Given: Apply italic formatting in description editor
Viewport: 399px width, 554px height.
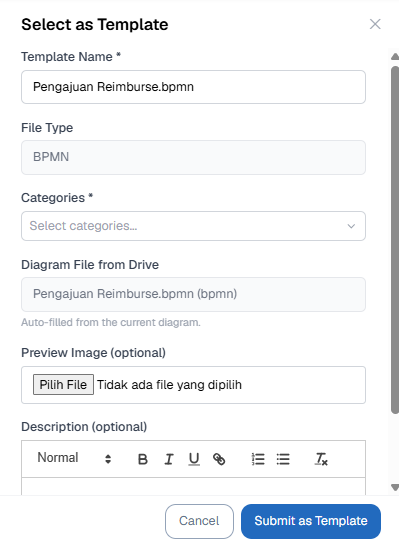Looking at the screenshot, I should (x=169, y=459).
